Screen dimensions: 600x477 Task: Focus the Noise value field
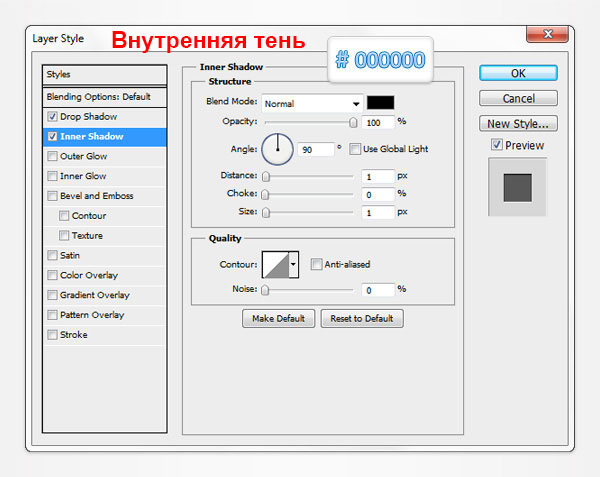pyautogui.click(x=378, y=290)
